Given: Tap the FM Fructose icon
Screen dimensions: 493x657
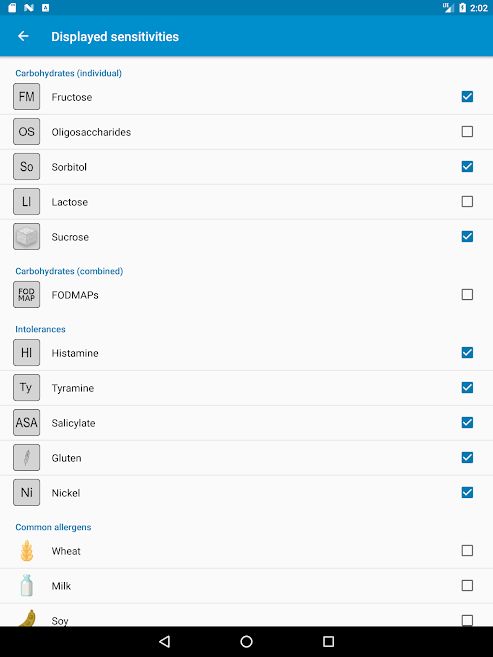Looking at the screenshot, I should click(x=26, y=97).
